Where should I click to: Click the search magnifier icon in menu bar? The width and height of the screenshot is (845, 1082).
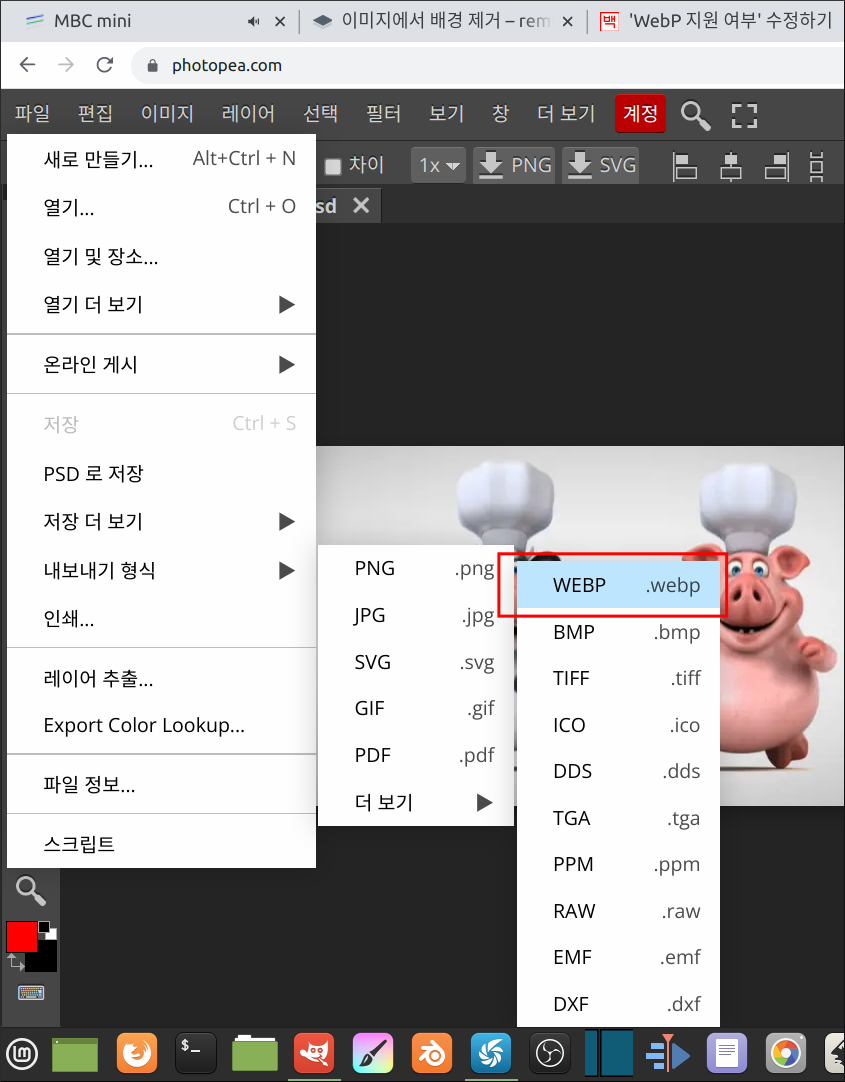coord(695,115)
